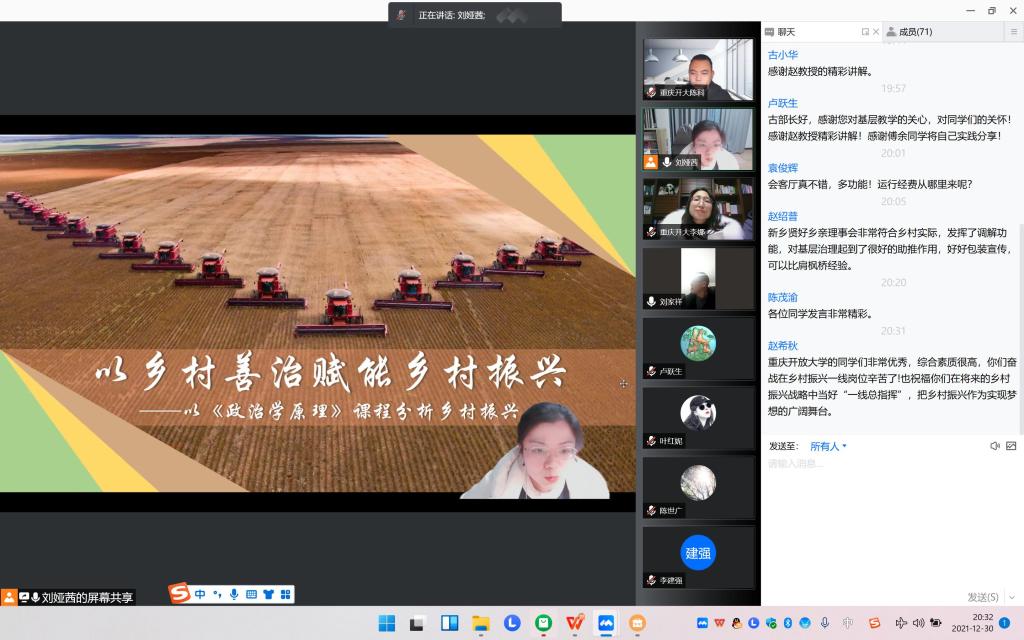Select 卢跃生 participant video tile

point(698,348)
